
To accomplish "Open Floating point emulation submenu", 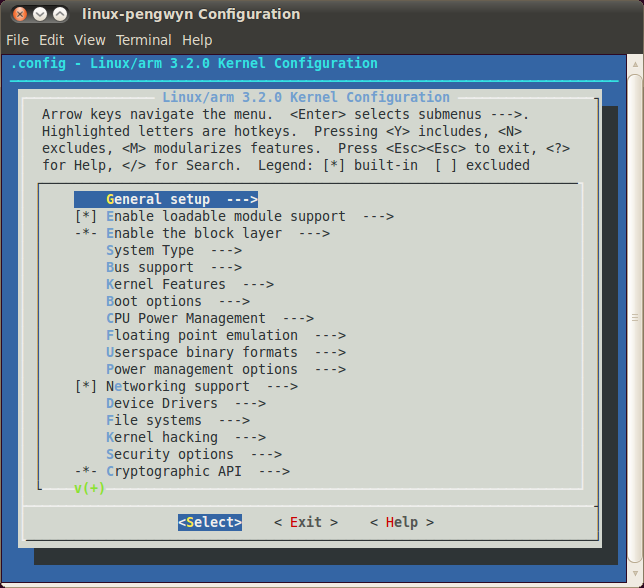I will coord(226,335).
